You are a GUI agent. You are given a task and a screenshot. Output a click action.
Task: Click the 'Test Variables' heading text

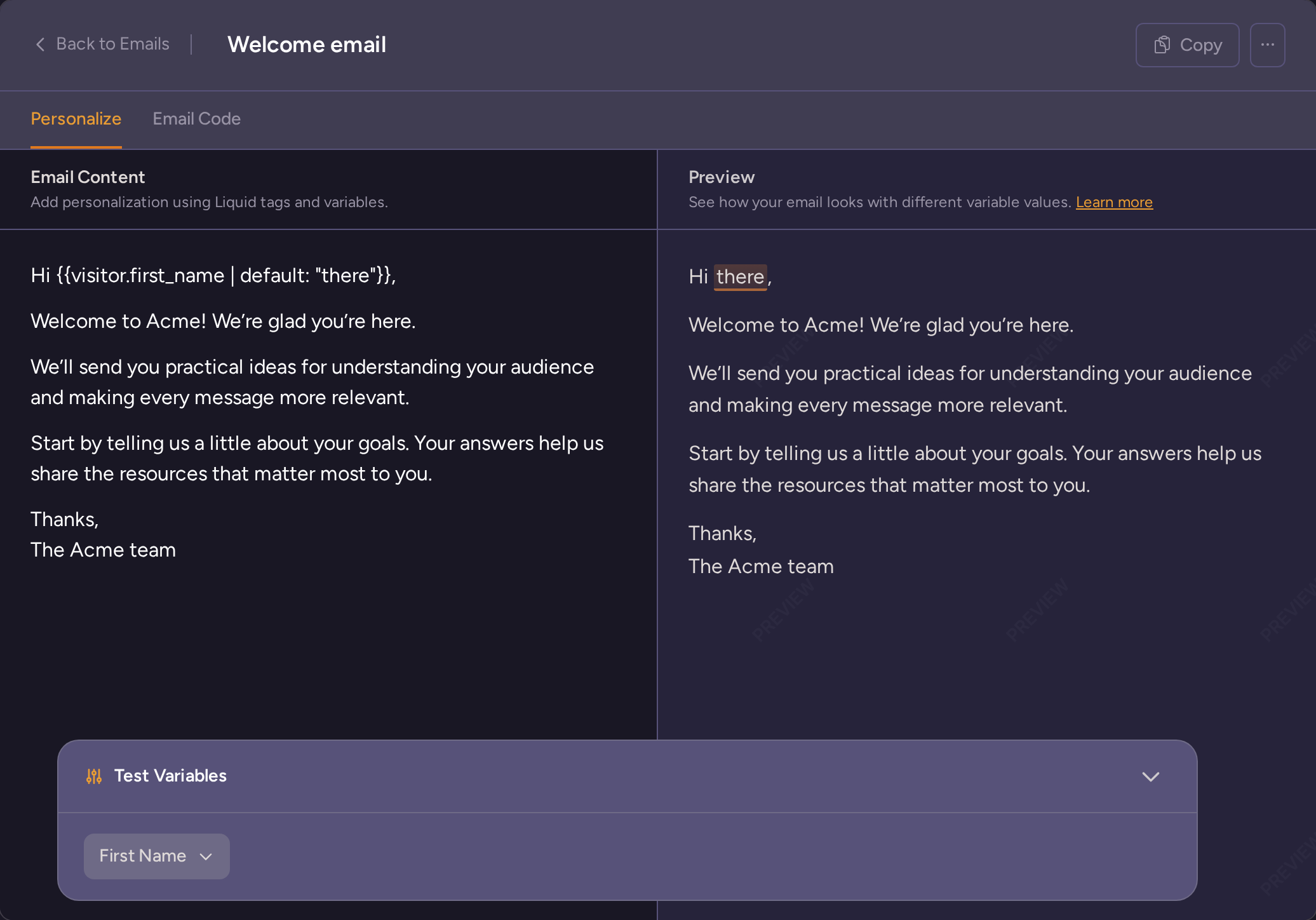tap(170, 776)
